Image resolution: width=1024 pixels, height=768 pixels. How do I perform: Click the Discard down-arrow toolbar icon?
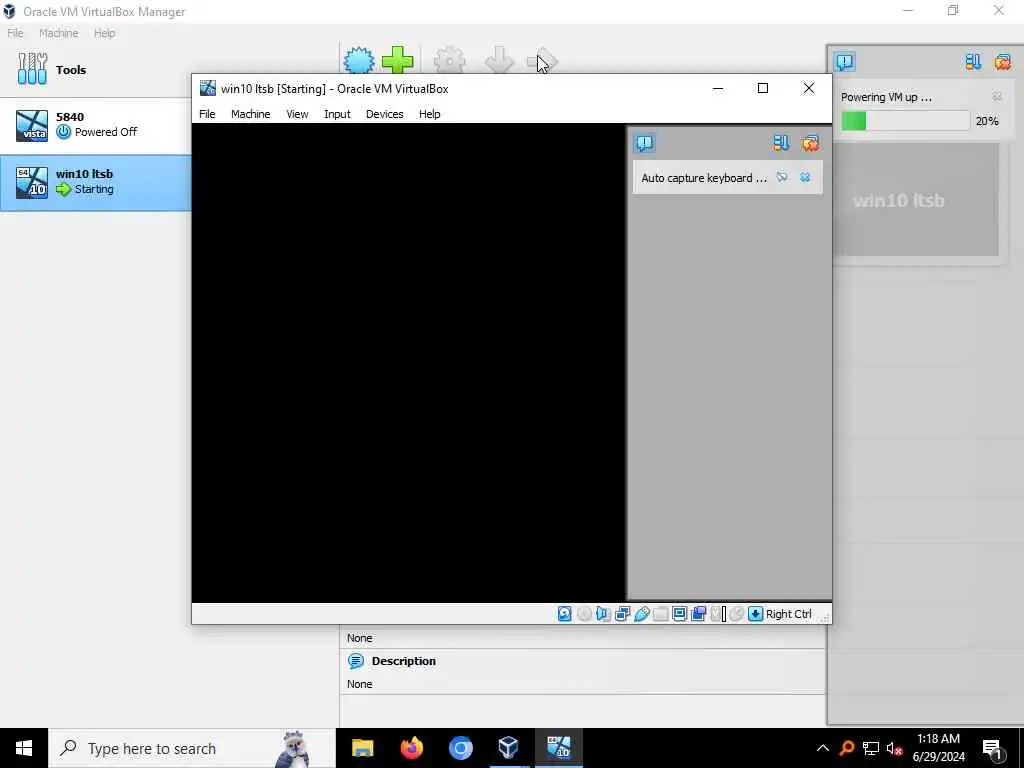500,61
